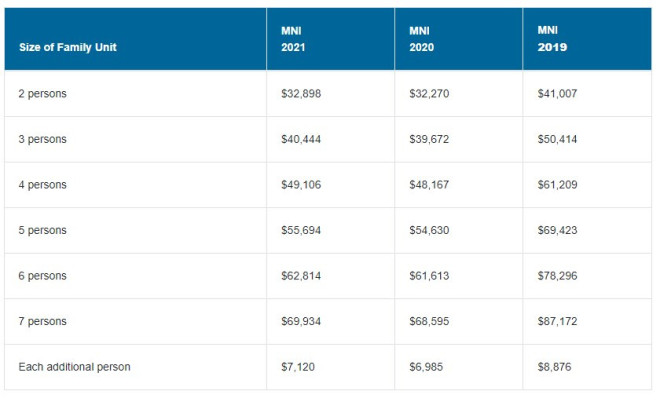Click the Each additional person label

tap(74, 367)
